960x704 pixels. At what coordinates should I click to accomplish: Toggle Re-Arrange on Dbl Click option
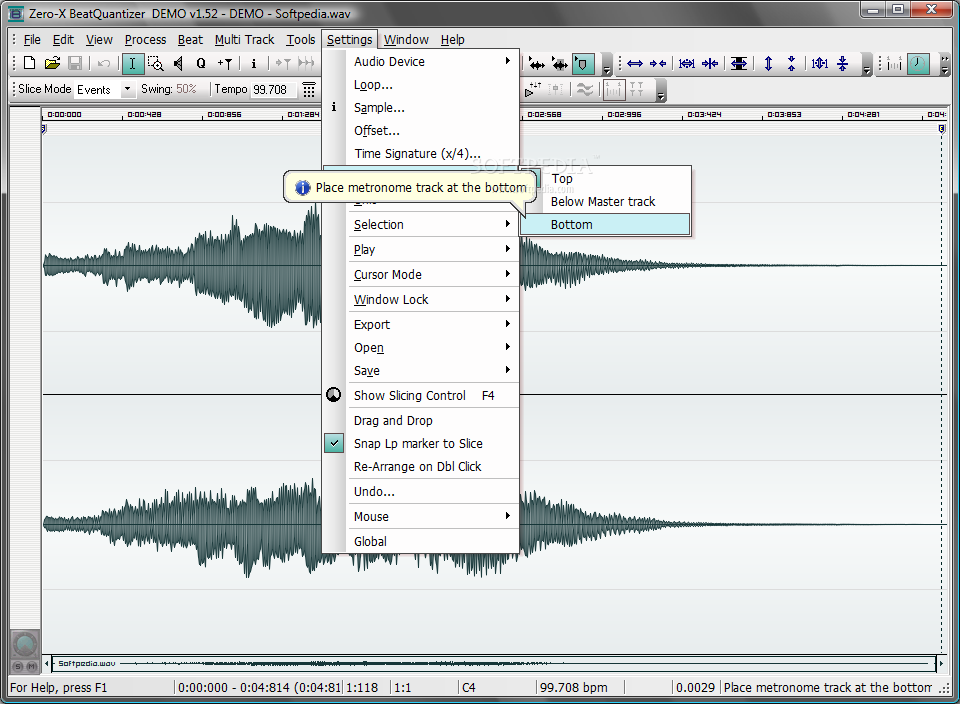421,466
